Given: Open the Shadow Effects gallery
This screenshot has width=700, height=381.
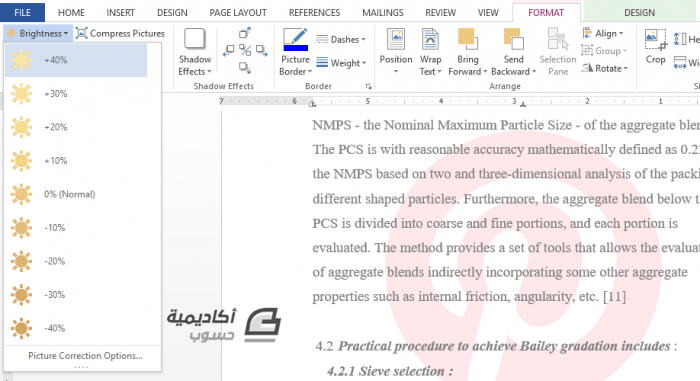Looking at the screenshot, I should (195, 52).
